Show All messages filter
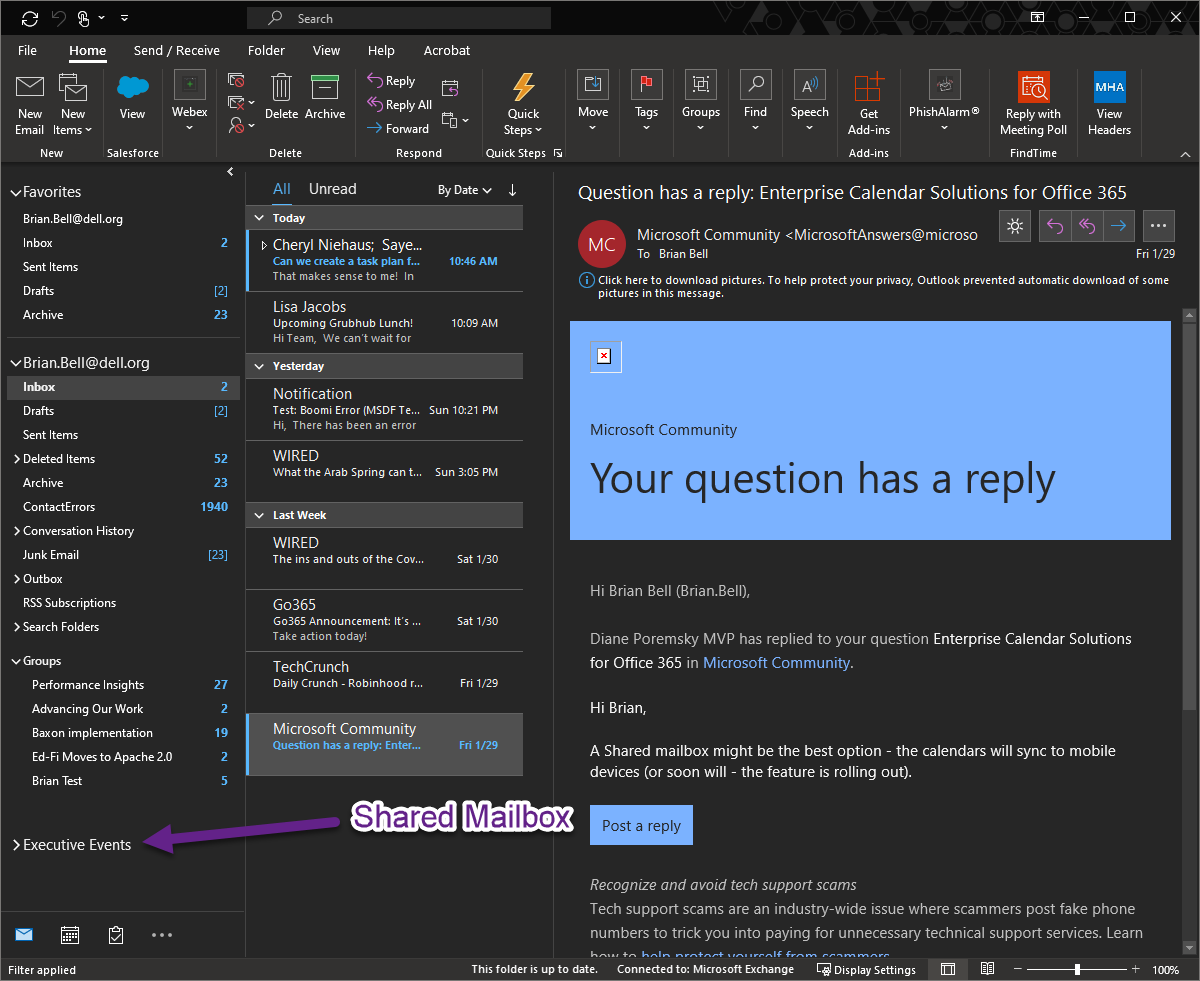This screenshot has width=1200, height=981. 282,189
